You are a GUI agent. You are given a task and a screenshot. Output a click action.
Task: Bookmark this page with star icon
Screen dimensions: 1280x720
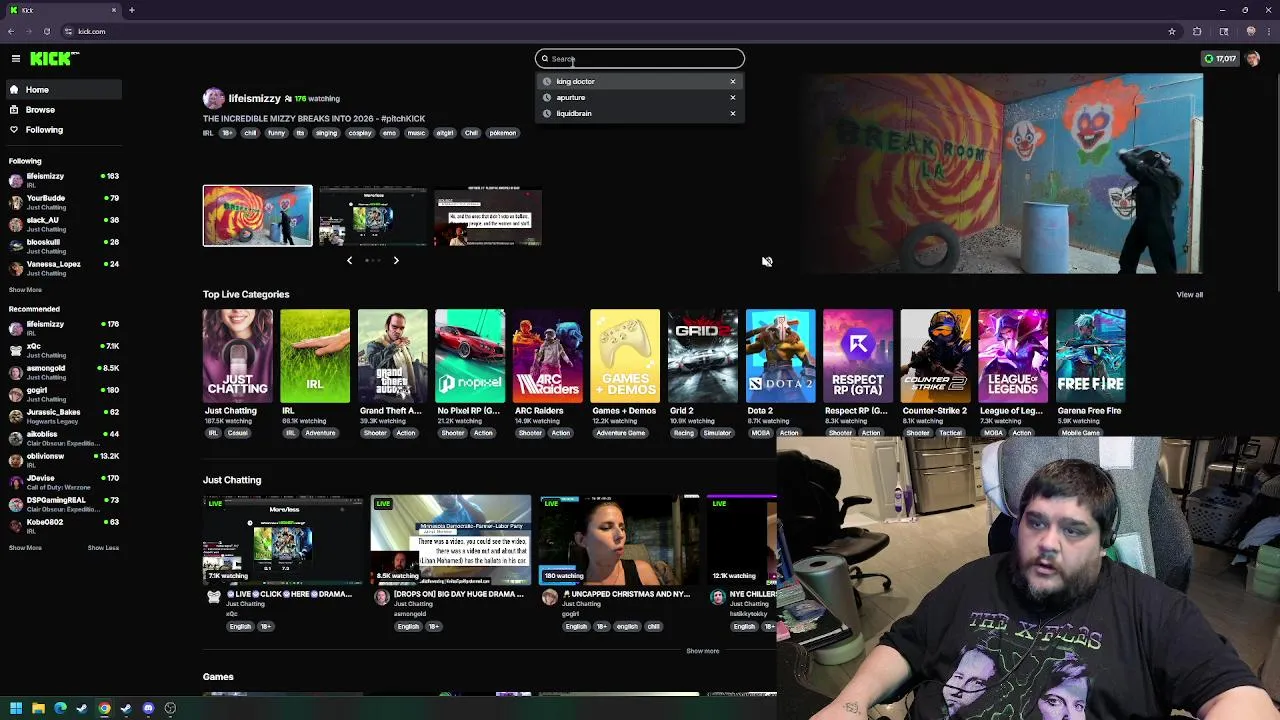point(1172,32)
